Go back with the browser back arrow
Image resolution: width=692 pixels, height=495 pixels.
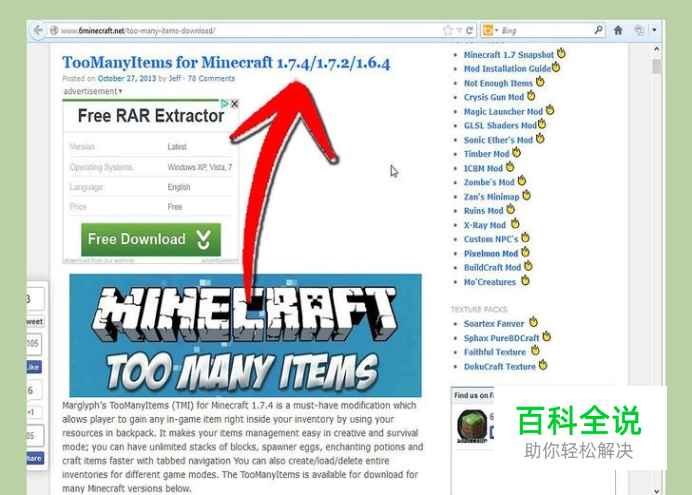(x=38, y=30)
